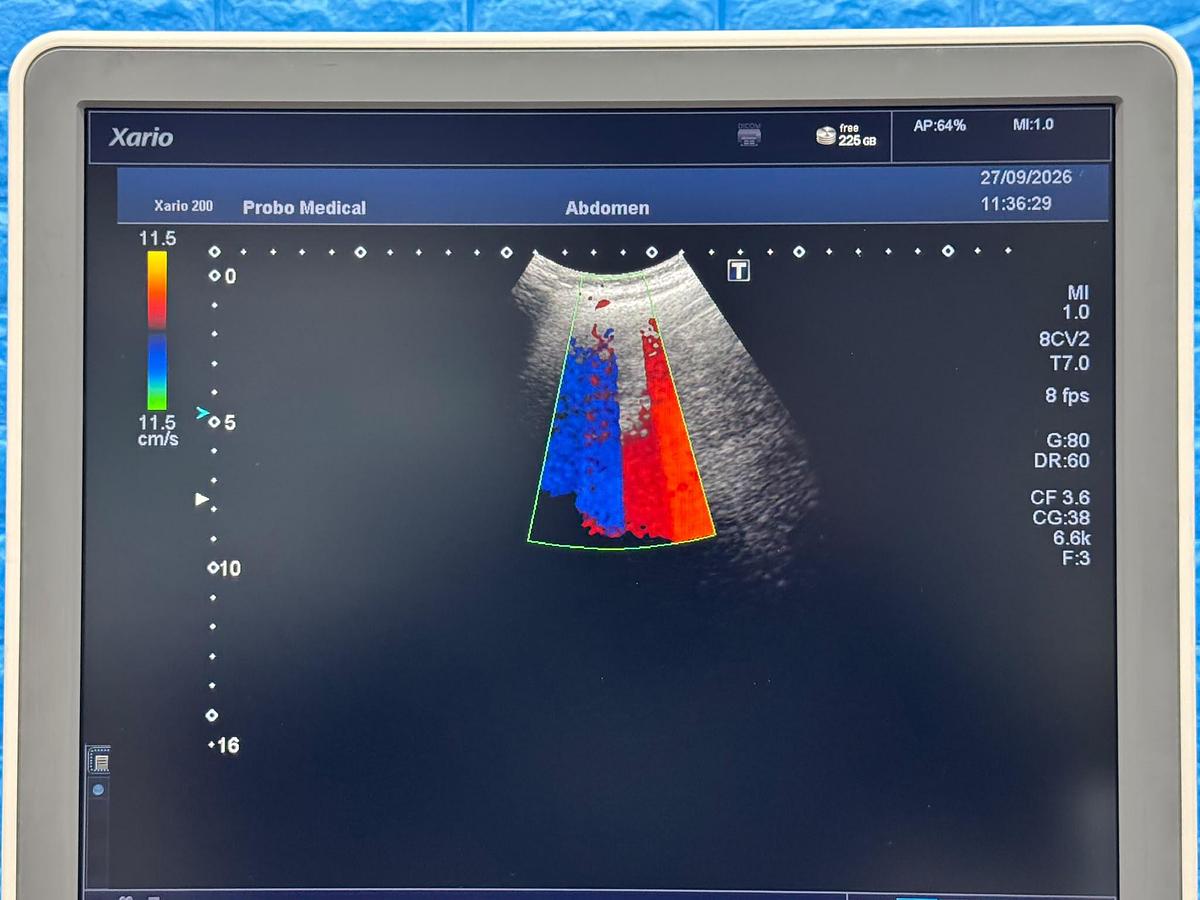Click the CF 3.6 color frequency value
This screenshot has height=900, width=1200.
[x=1060, y=497]
